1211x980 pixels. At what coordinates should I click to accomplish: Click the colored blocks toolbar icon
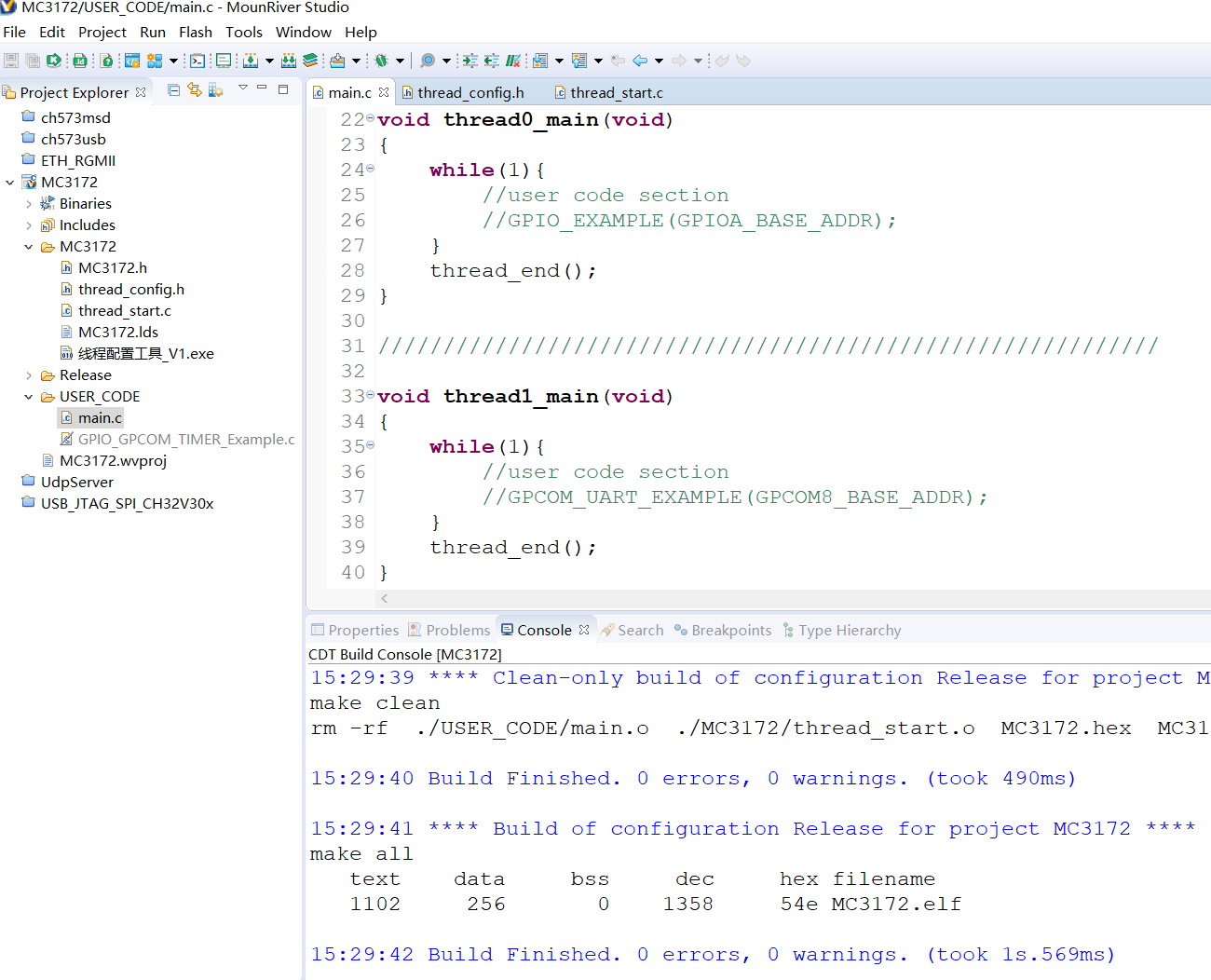[155, 61]
